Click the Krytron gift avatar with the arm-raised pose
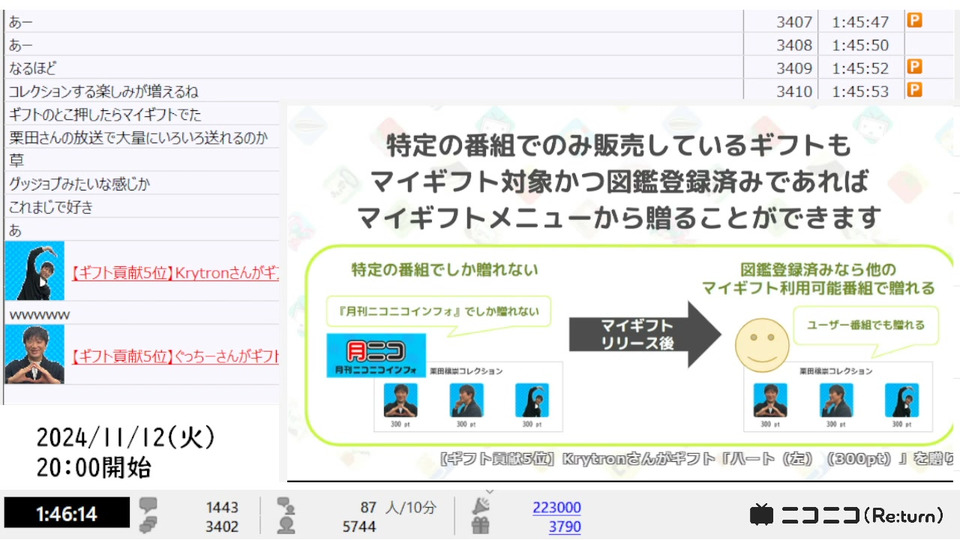Screen dimensions: 960x540 click(x=35, y=271)
